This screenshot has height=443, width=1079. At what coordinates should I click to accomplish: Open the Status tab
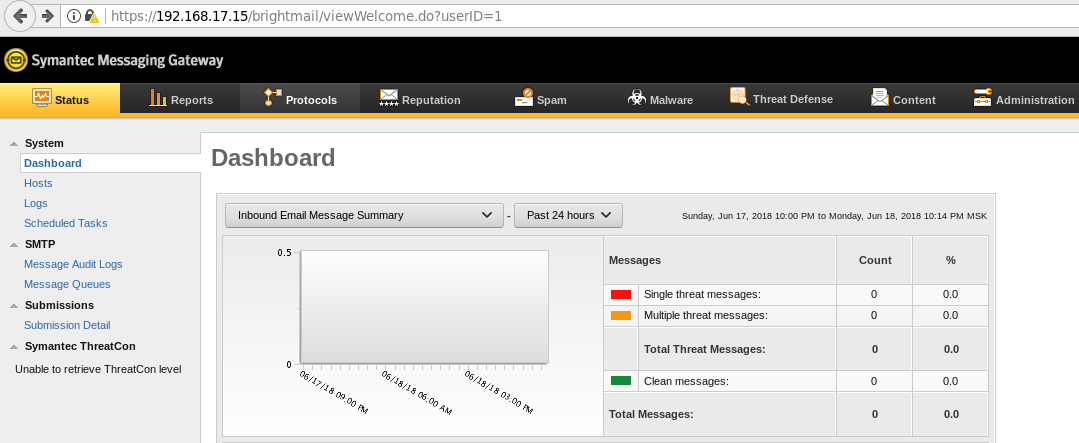[60, 98]
